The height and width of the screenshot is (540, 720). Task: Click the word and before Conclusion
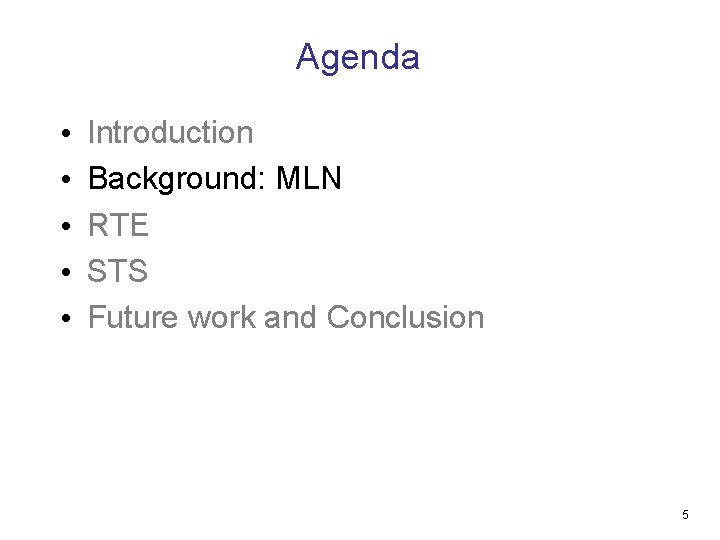point(290,317)
